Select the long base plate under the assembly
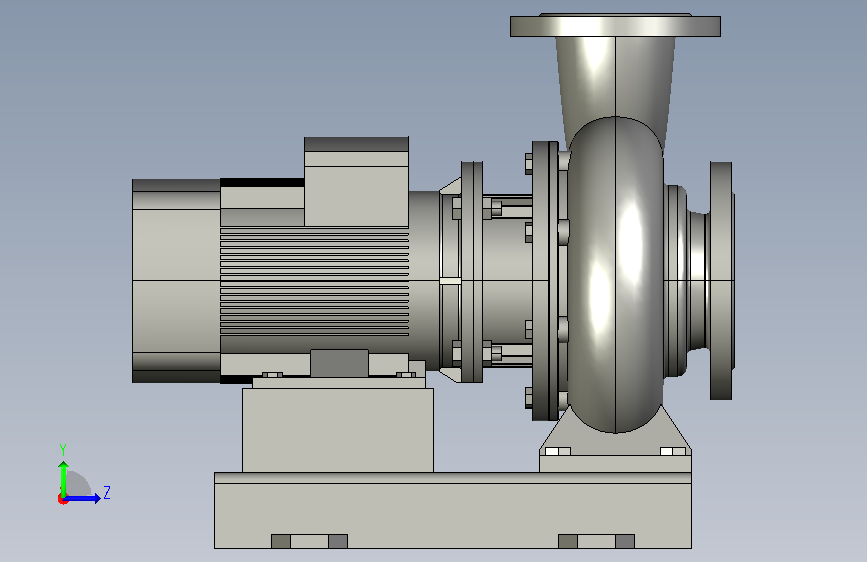 click(452, 511)
